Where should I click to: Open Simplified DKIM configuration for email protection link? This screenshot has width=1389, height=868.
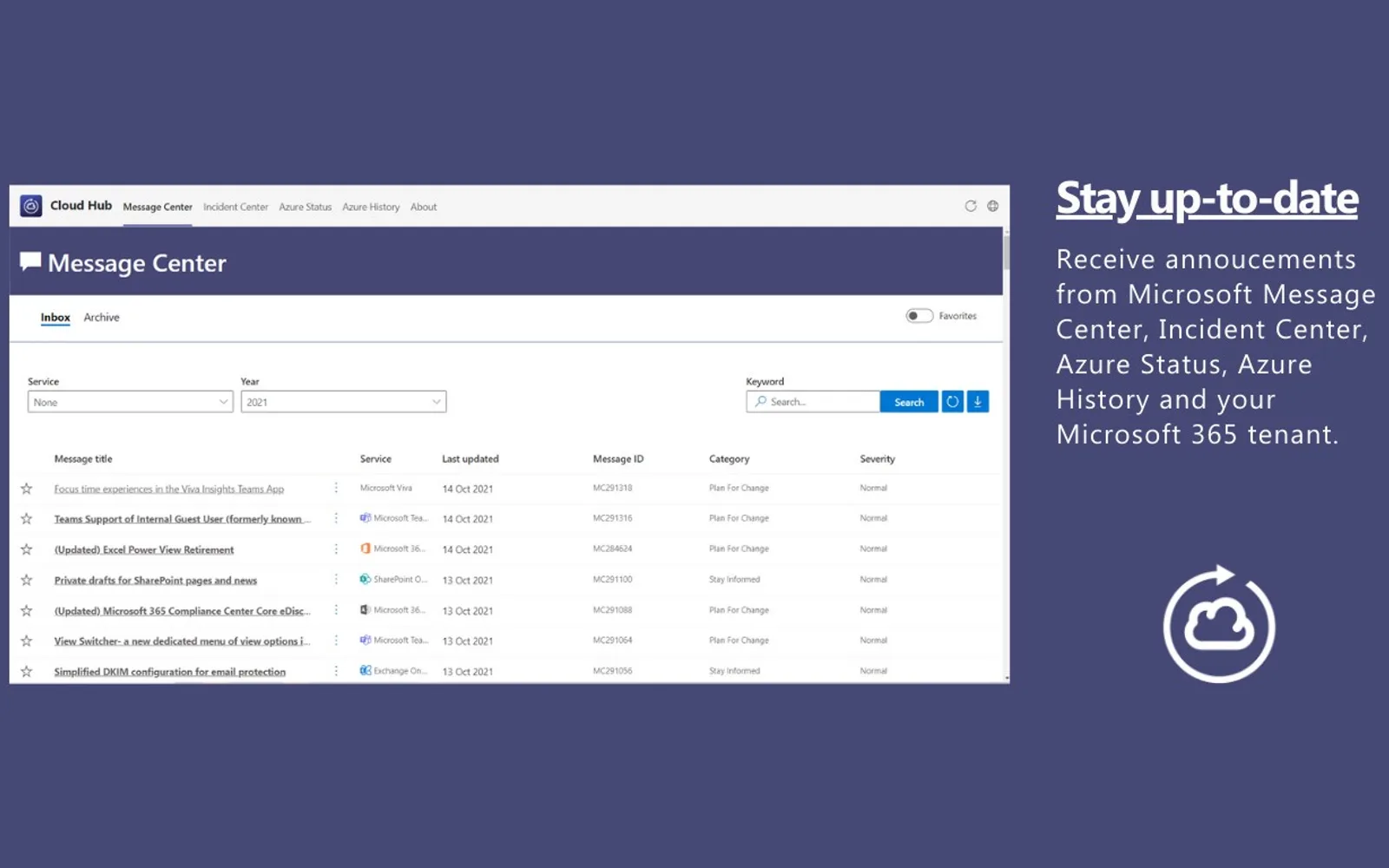click(x=170, y=672)
